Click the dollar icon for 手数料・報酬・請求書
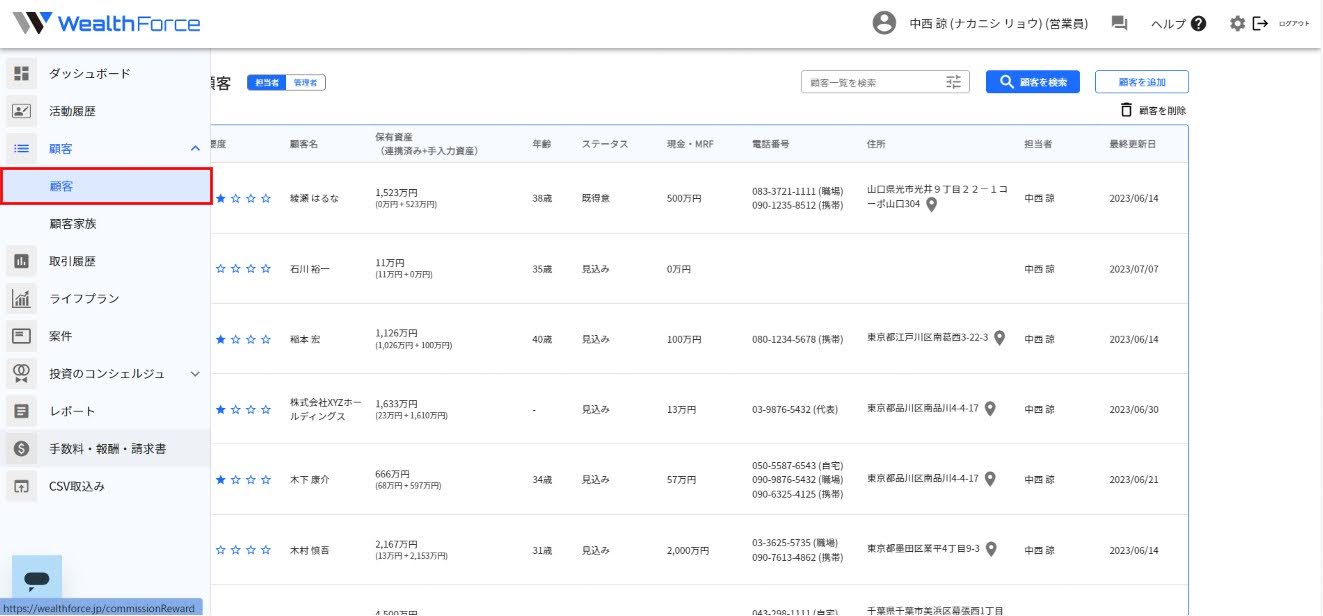Image resolution: width=1323 pixels, height=616 pixels. pyautogui.click(x=21, y=449)
